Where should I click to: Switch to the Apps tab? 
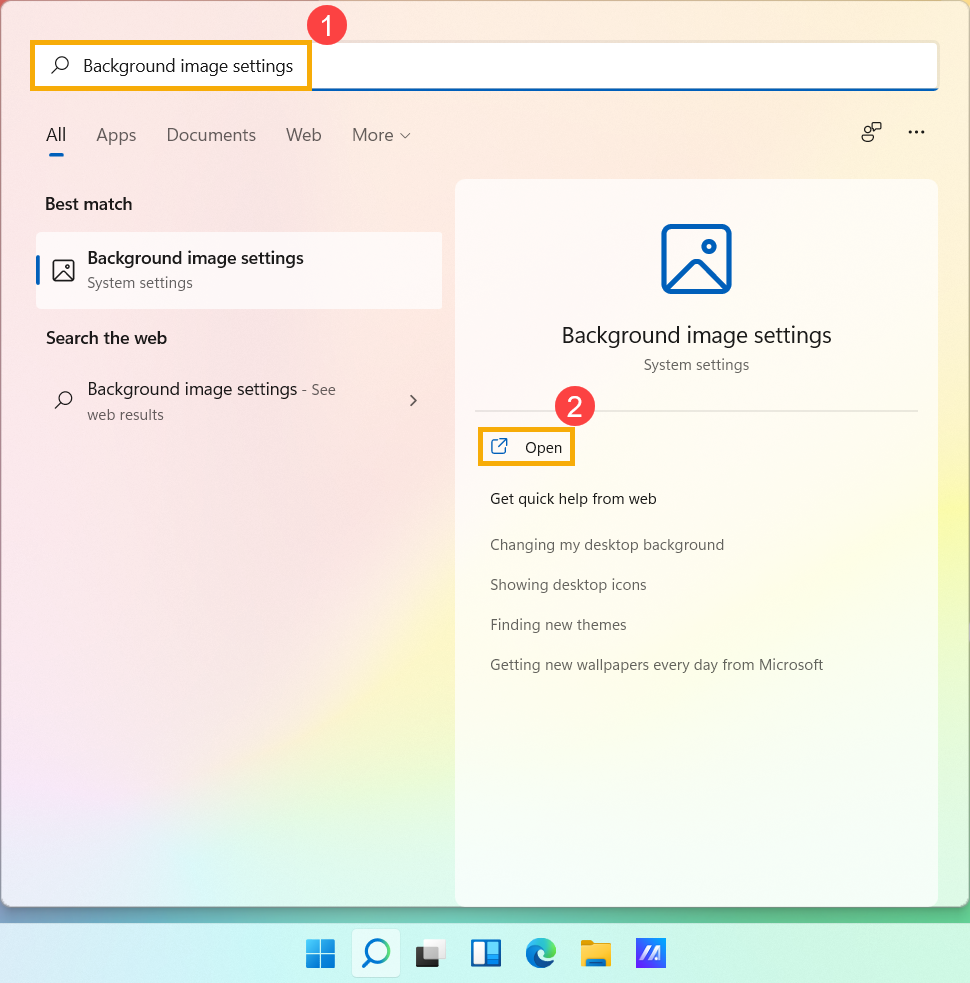point(116,135)
